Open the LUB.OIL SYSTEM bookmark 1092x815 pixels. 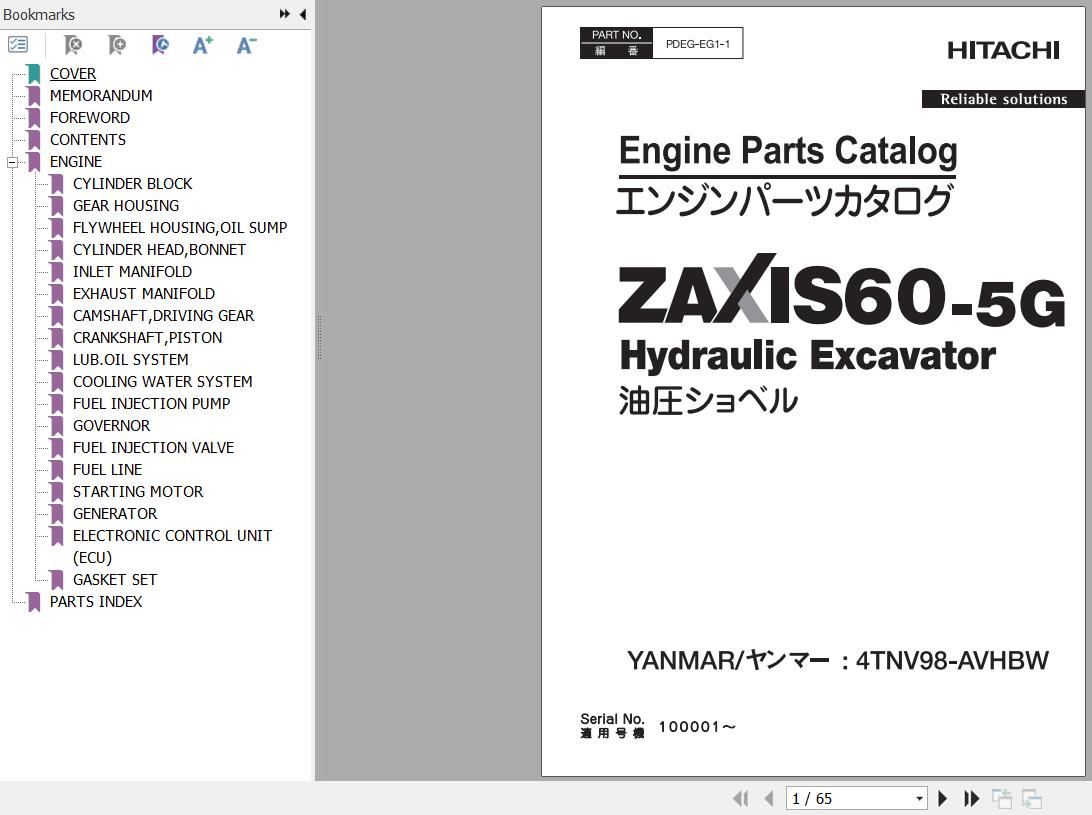coord(130,360)
